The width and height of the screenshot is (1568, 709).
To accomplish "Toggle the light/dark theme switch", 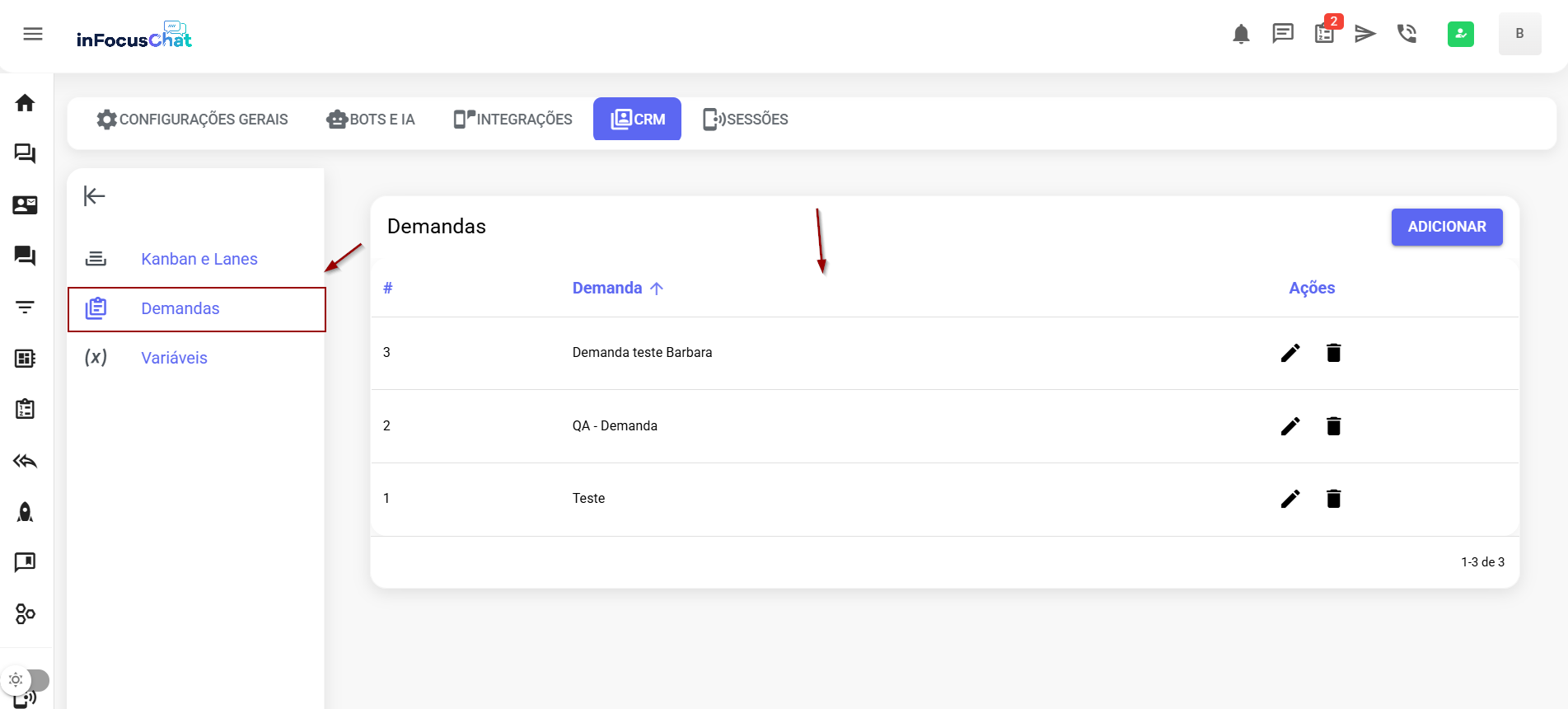I will tap(25, 680).
